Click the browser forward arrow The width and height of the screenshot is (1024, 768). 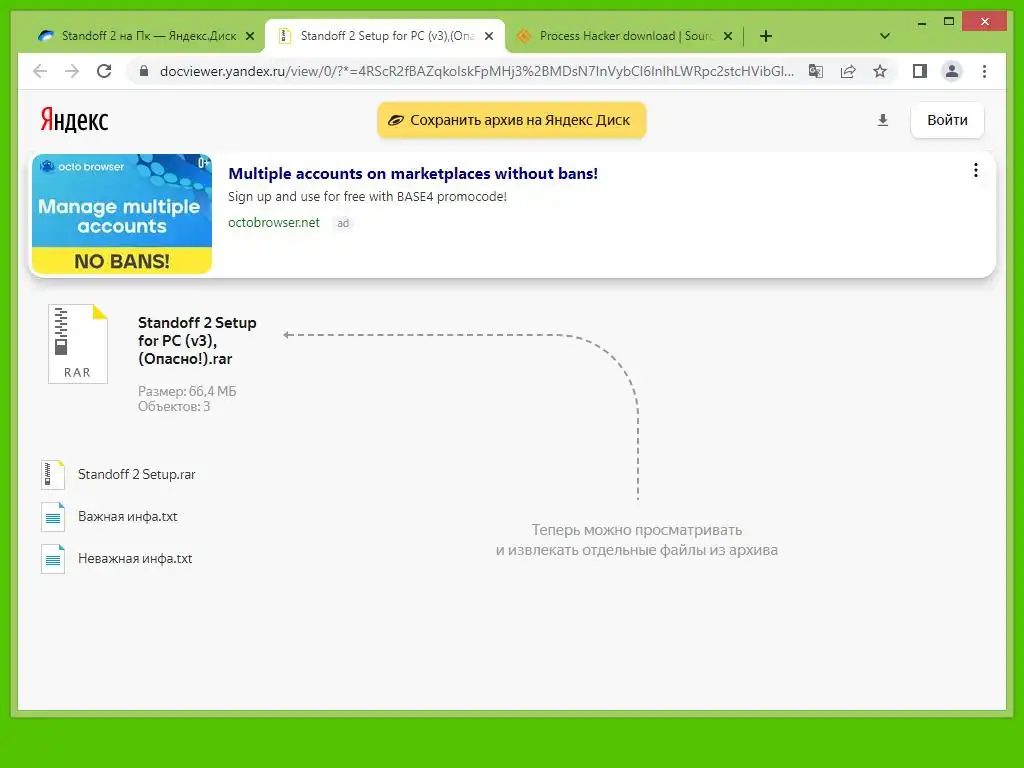click(x=72, y=71)
